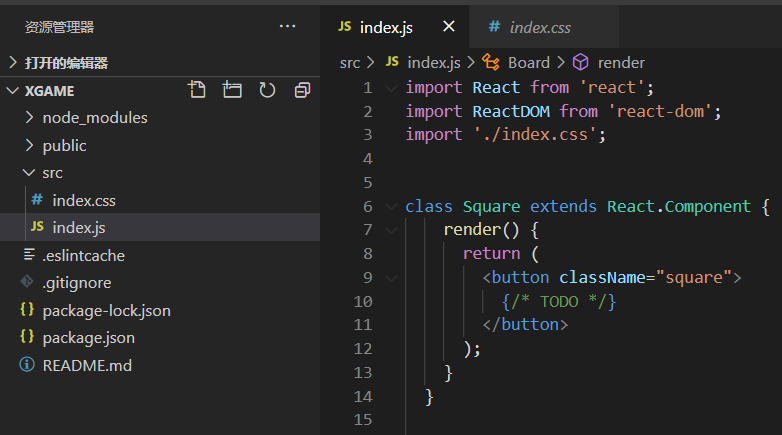Click the './index.css' import string
Image resolution: width=782 pixels, height=435 pixels.
535,135
